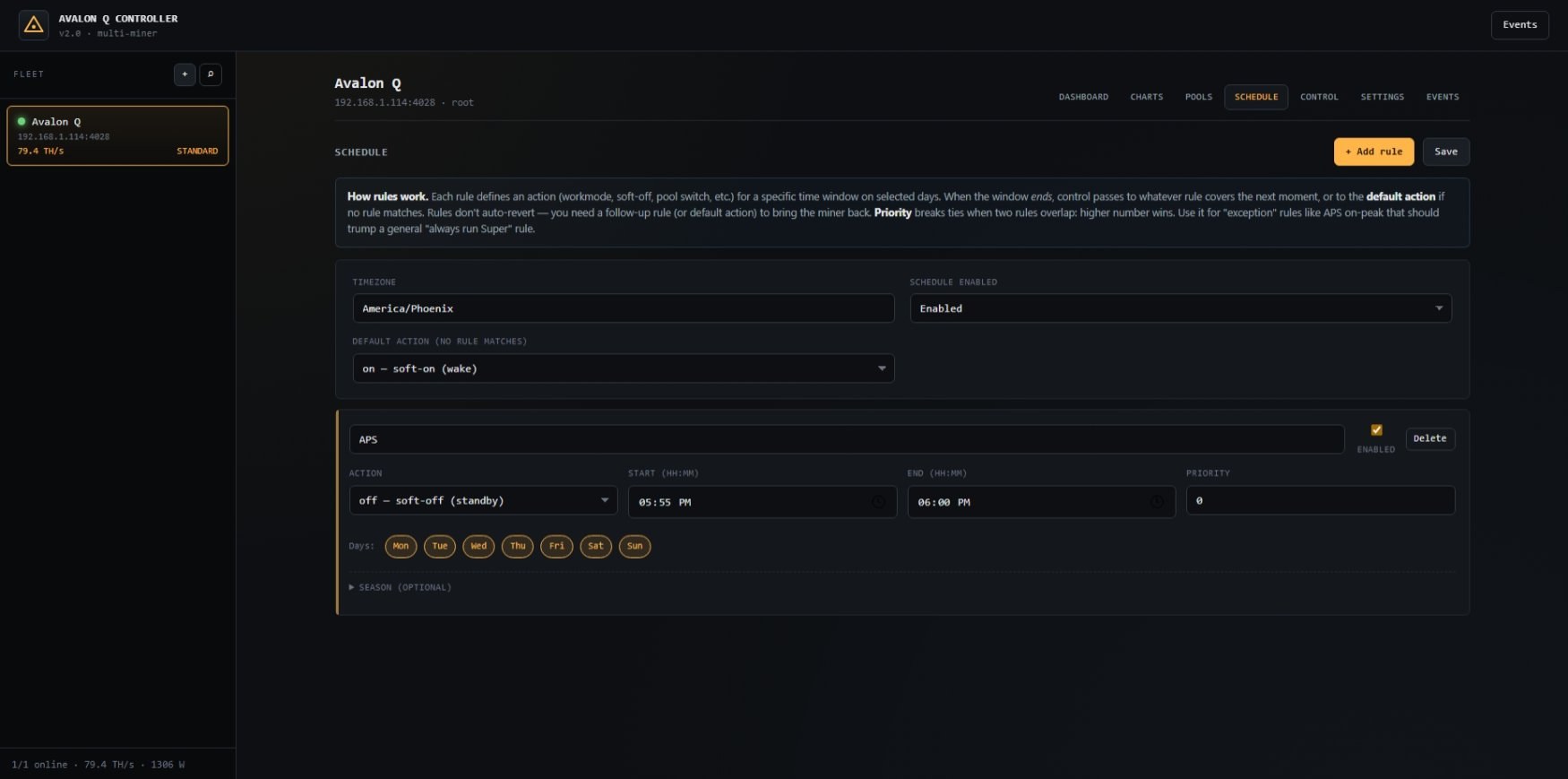This screenshot has height=779, width=1568.
Task: Open the Default Action dropdown
Action: [x=624, y=368]
